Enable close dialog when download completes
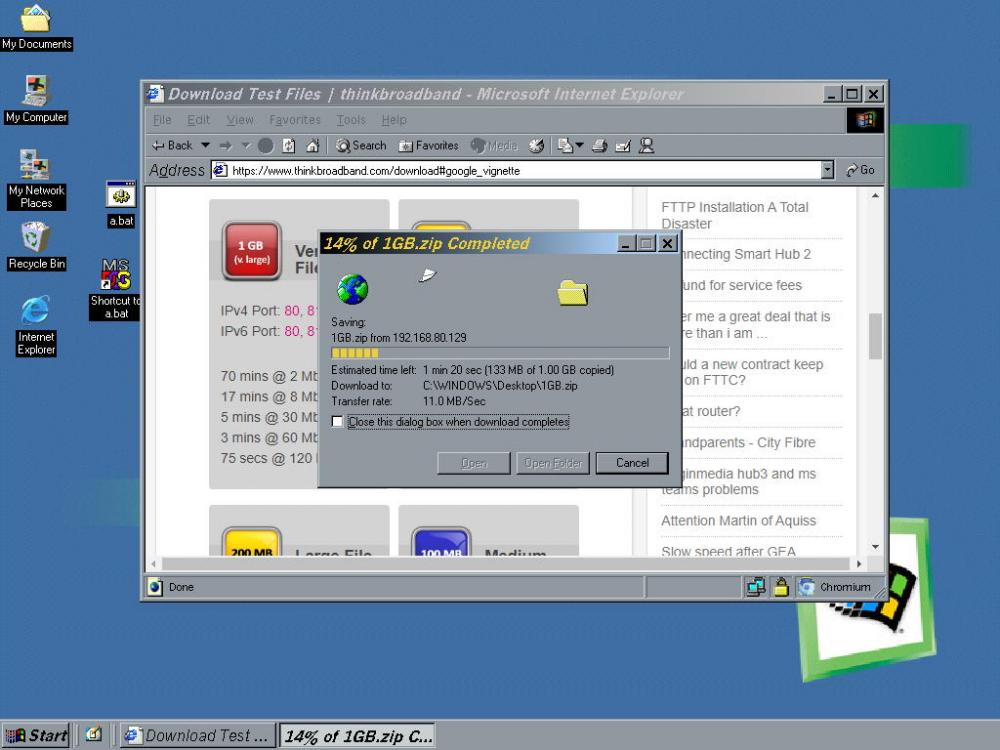The width and height of the screenshot is (1000, 750). click(x=338, y=422)
